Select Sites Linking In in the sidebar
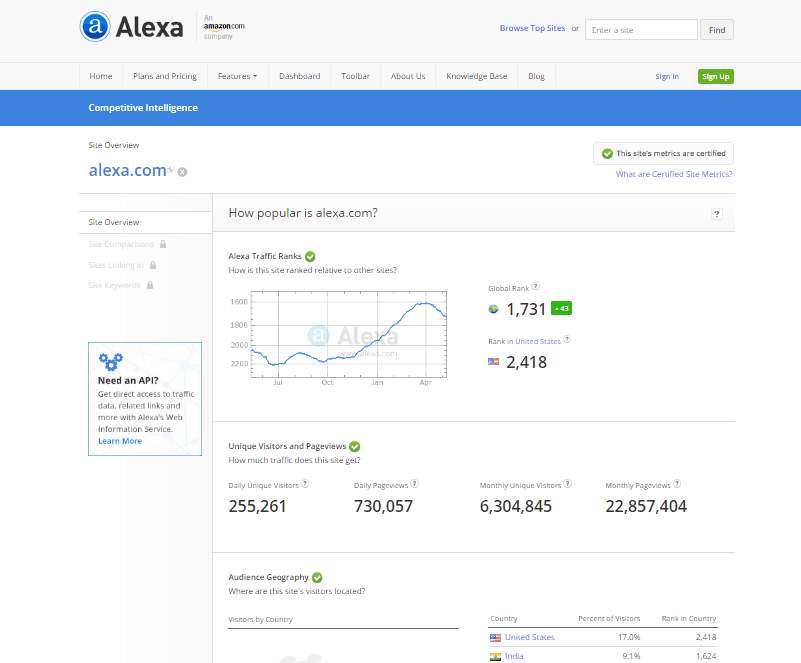Image resolution: width=801 pixels, height=663 pixels. (x=116, y=265)
